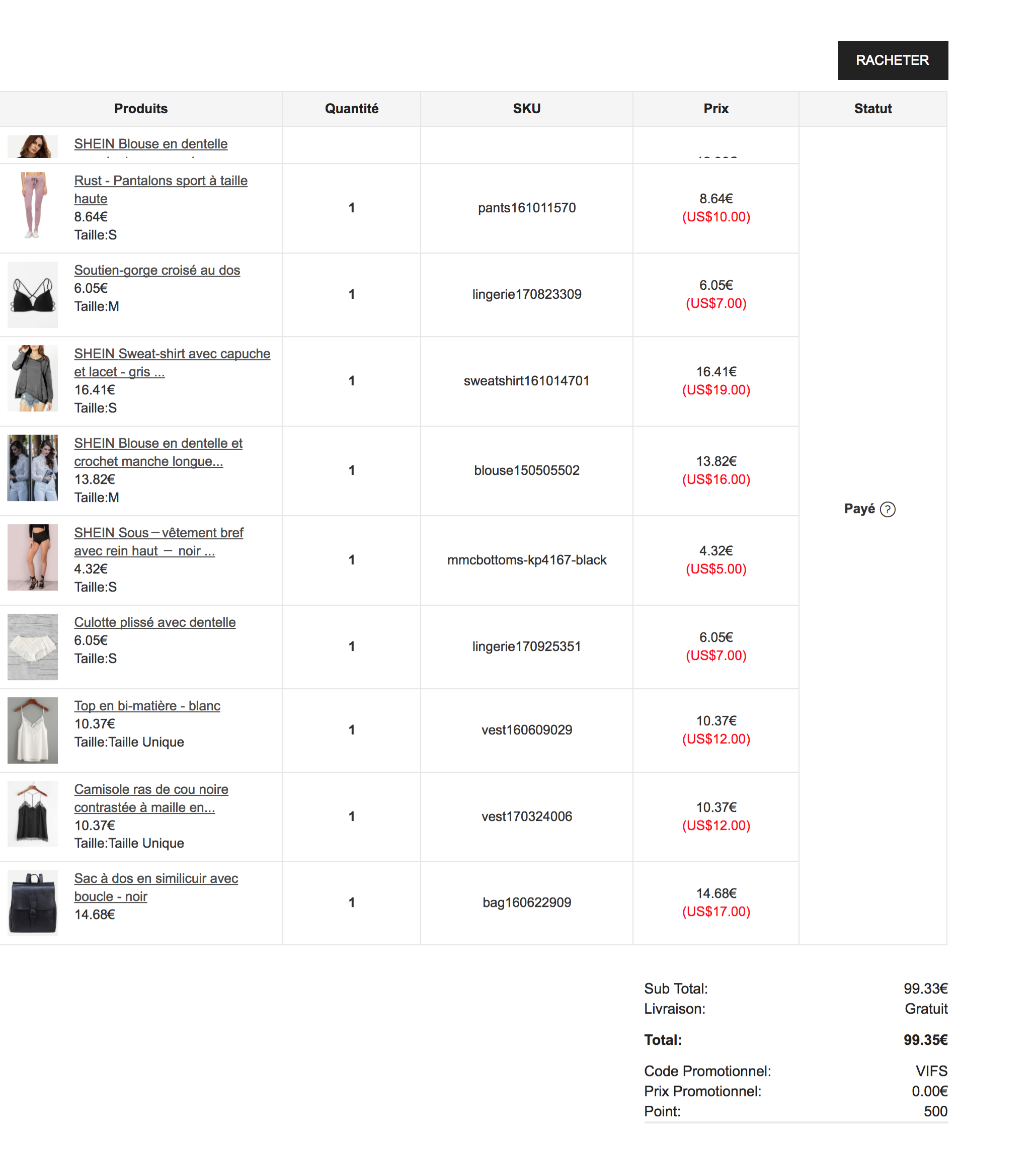Click the black high-waist brief thumbnail
The width and height of the screenshot is (1036, 1153).
point(33,558)
